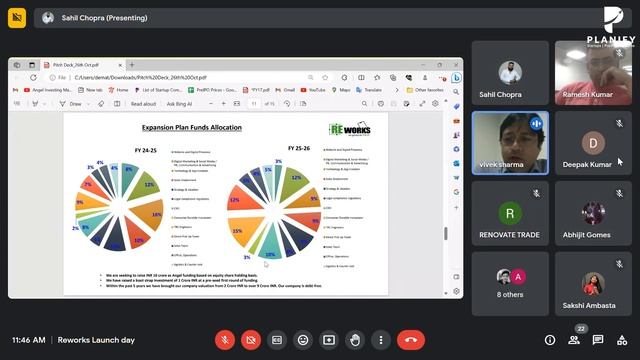Enter full screen PDF icon
The height and width of the screenshot is (360, 640).
point(422,104)
